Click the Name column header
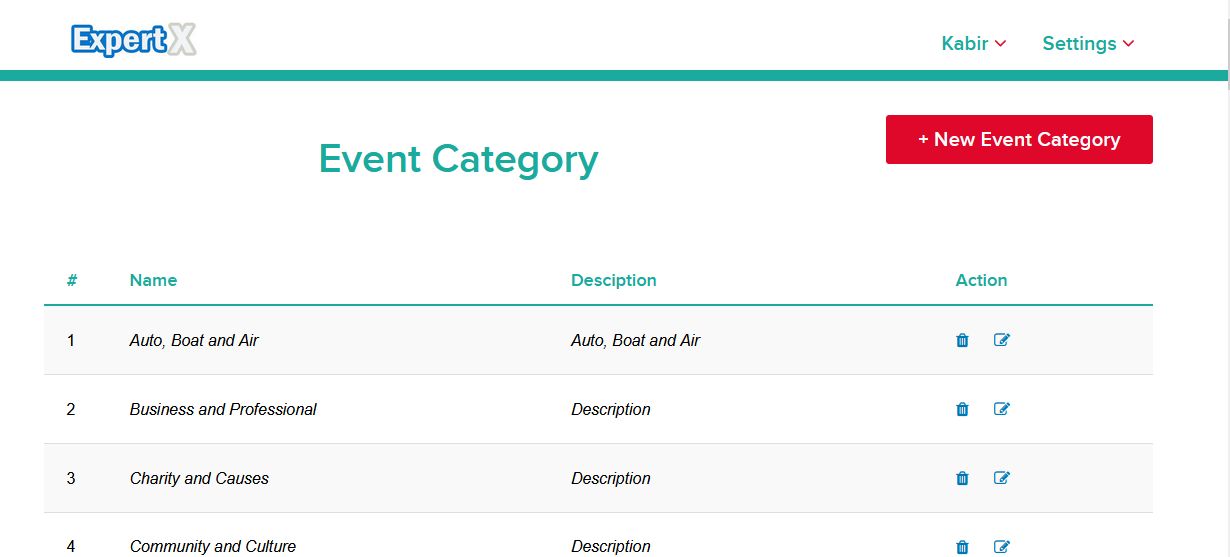This screenshot has width=1230, height=557. (153, 281)
